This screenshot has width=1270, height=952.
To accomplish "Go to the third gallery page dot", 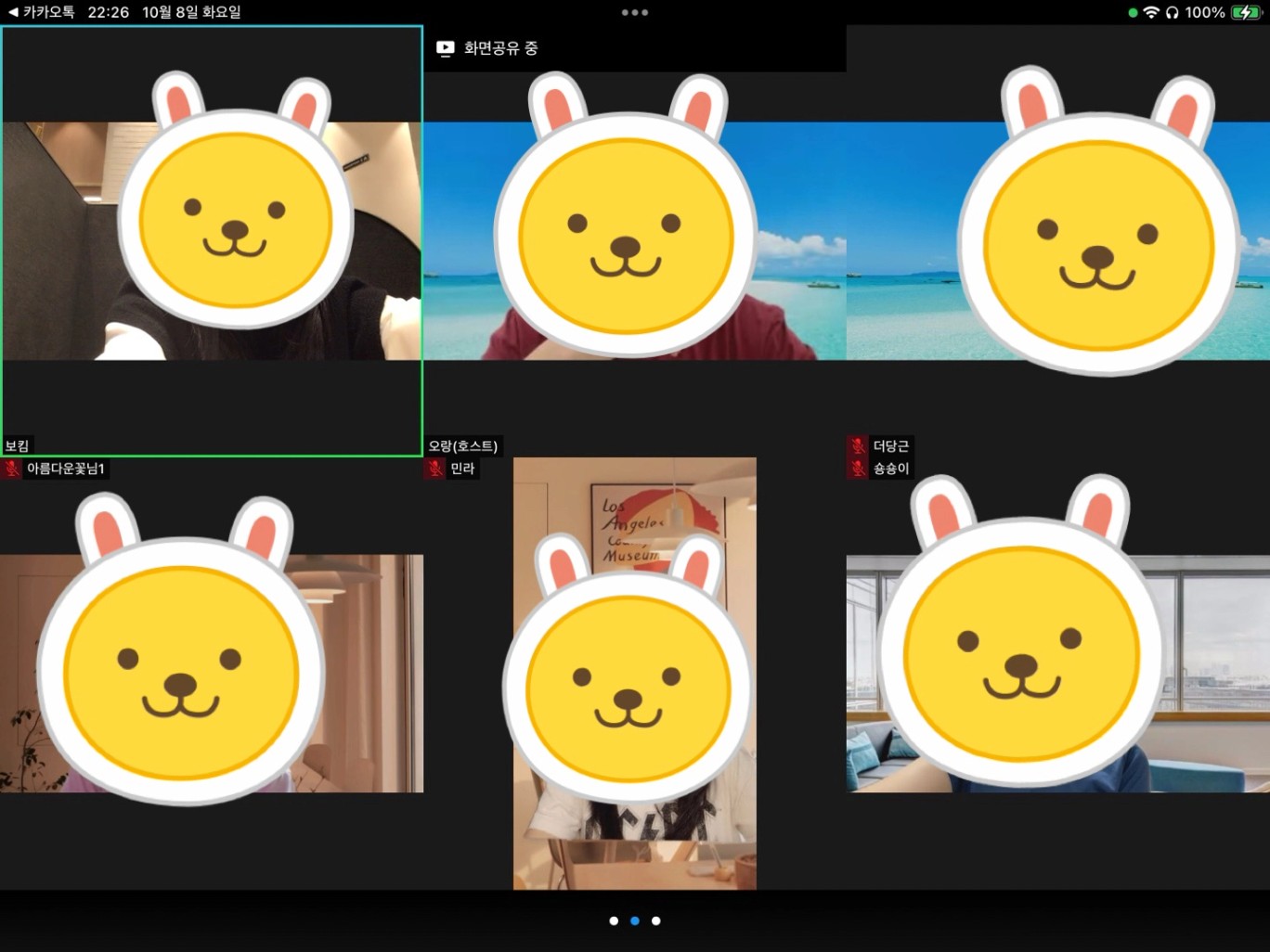I will click(x=656, y=920).
